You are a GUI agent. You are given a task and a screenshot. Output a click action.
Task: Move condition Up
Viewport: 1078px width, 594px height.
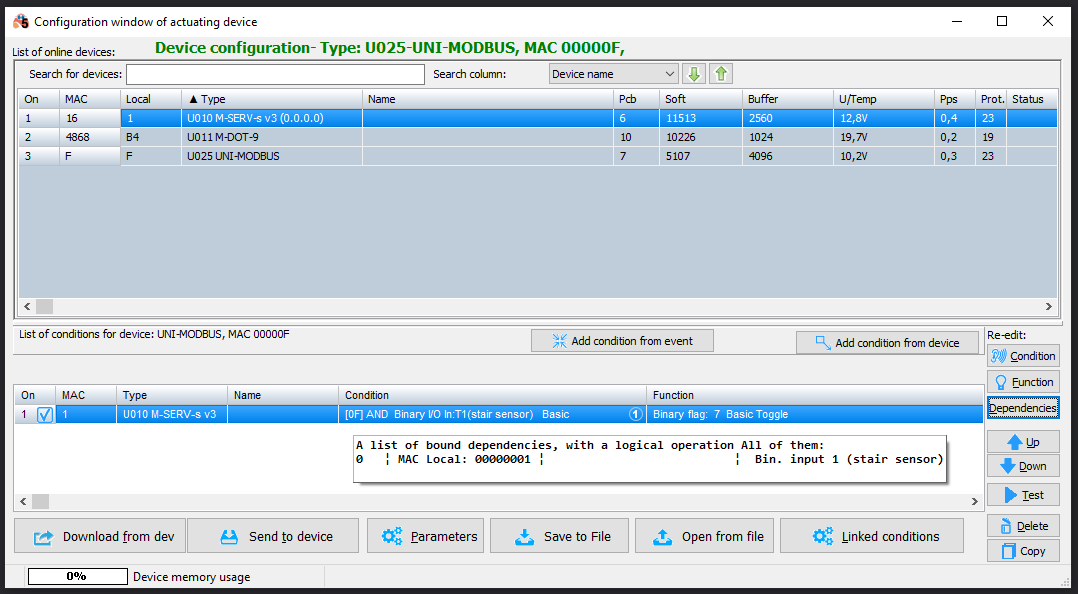[x=1023, y=441]
